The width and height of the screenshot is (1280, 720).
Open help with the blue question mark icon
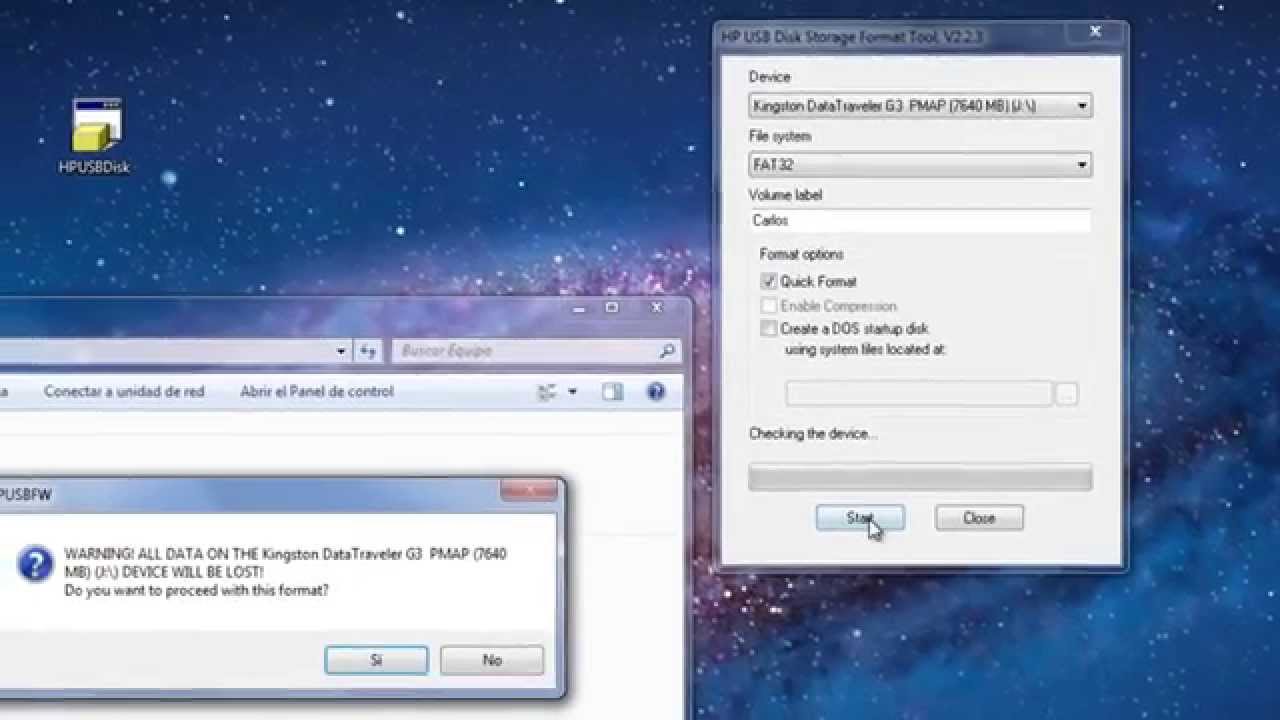click(x=656, y=392)
